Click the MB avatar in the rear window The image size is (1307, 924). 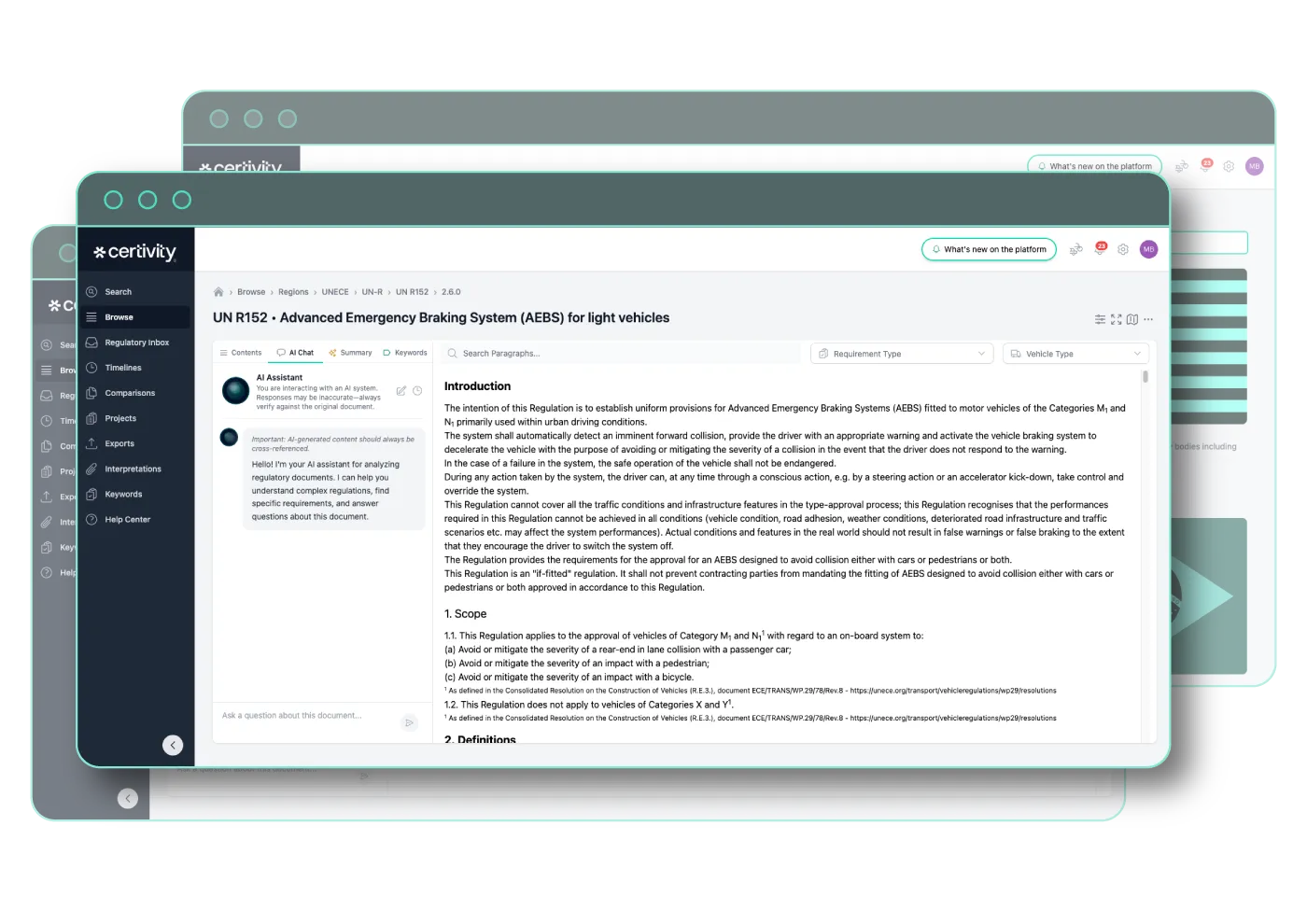point(1254,166)
